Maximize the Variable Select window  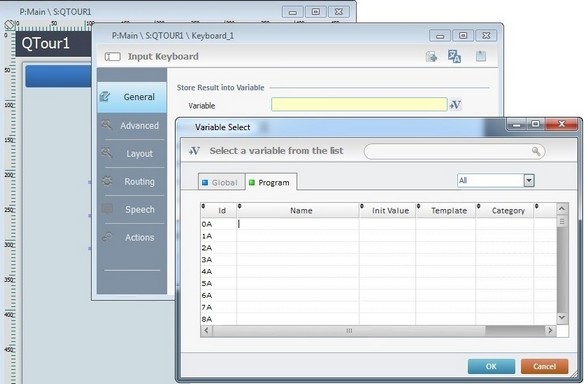point(536,124)
